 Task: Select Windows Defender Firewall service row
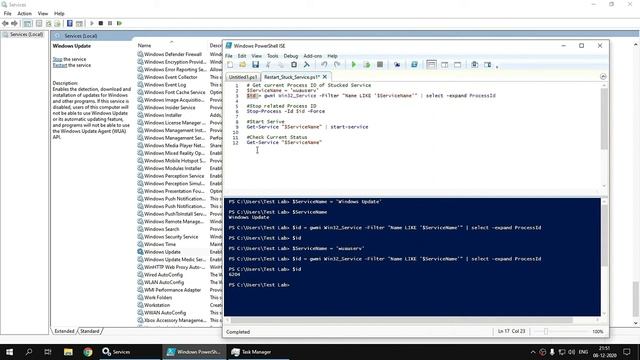click(173, 54)
